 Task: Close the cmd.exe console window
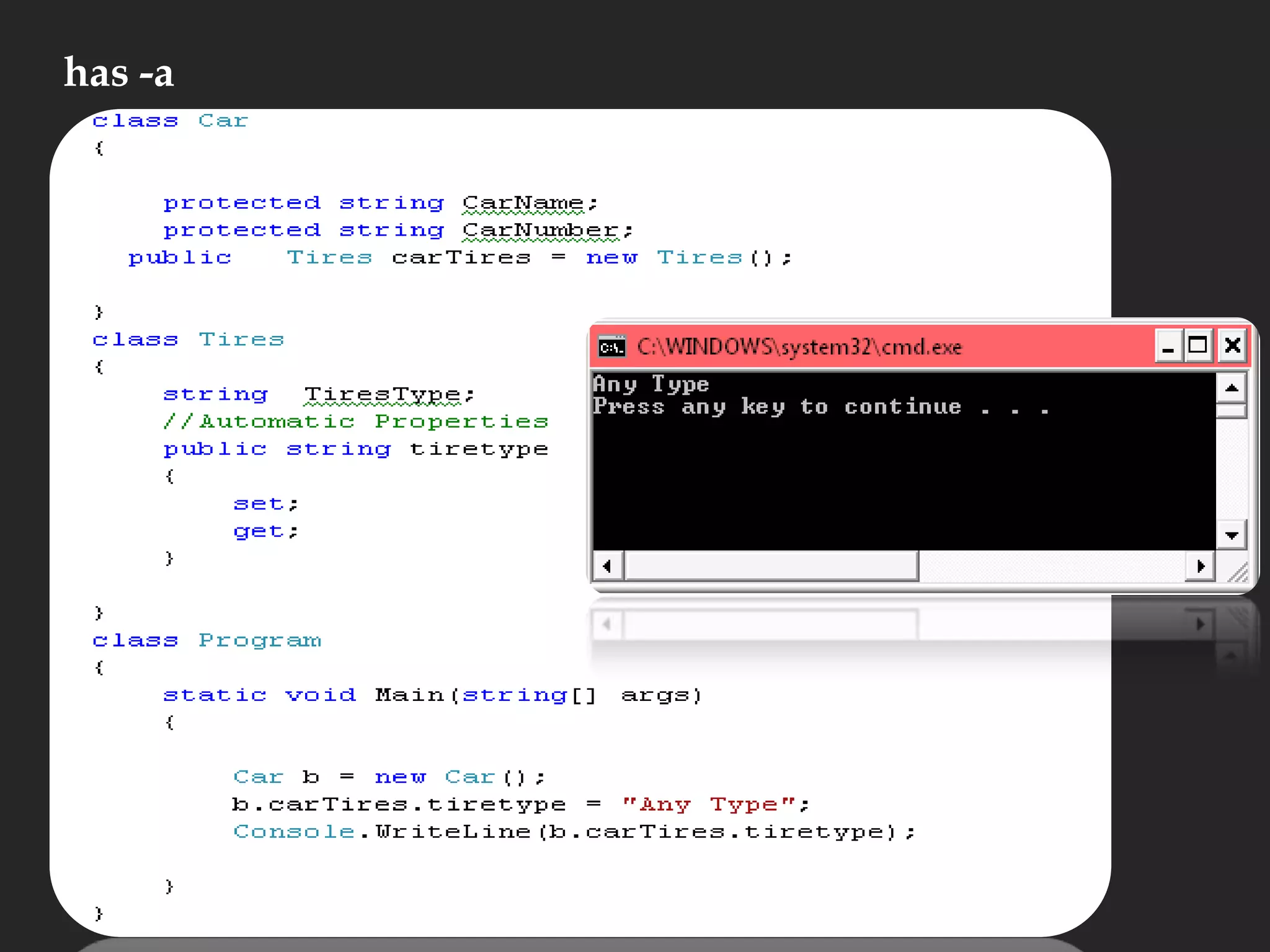[x=1232, y=345]
